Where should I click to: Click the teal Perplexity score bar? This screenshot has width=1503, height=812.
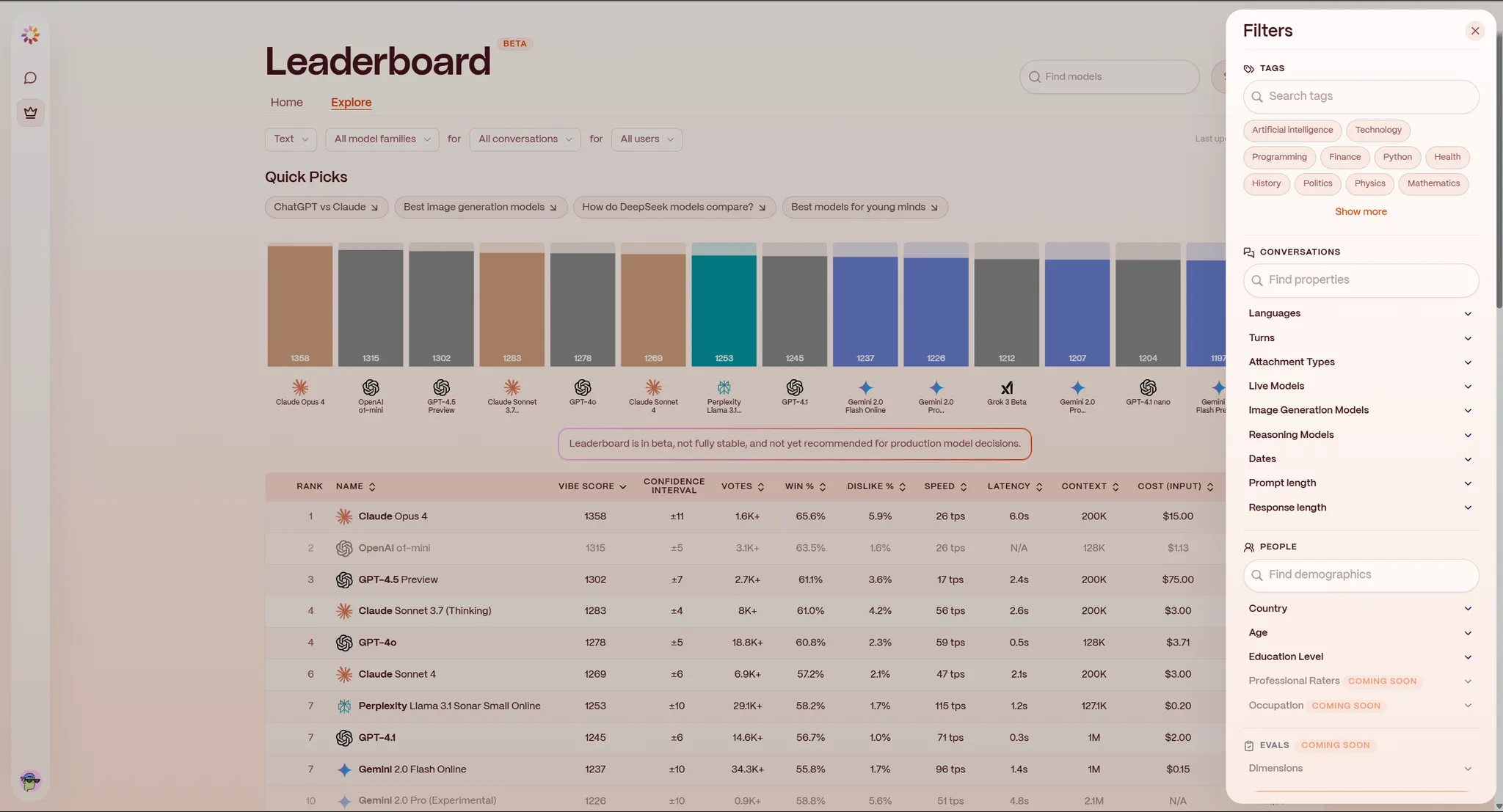point(724,308)
